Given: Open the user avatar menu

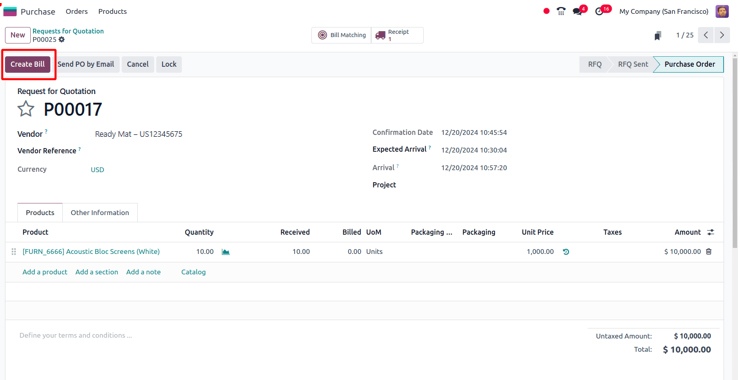Looking at the screenshot, I should click(722, 11).
